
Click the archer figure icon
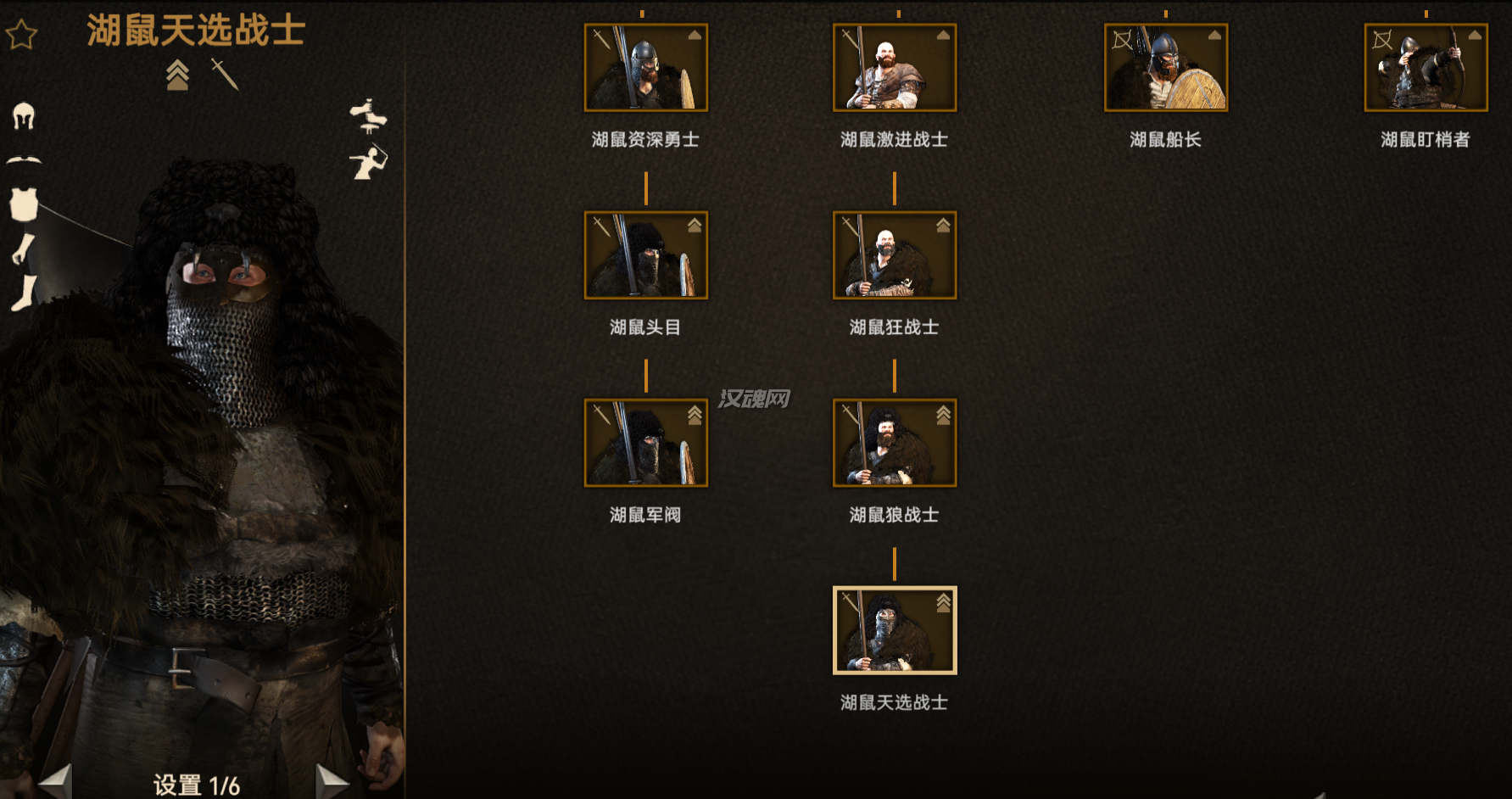point(369,161)
